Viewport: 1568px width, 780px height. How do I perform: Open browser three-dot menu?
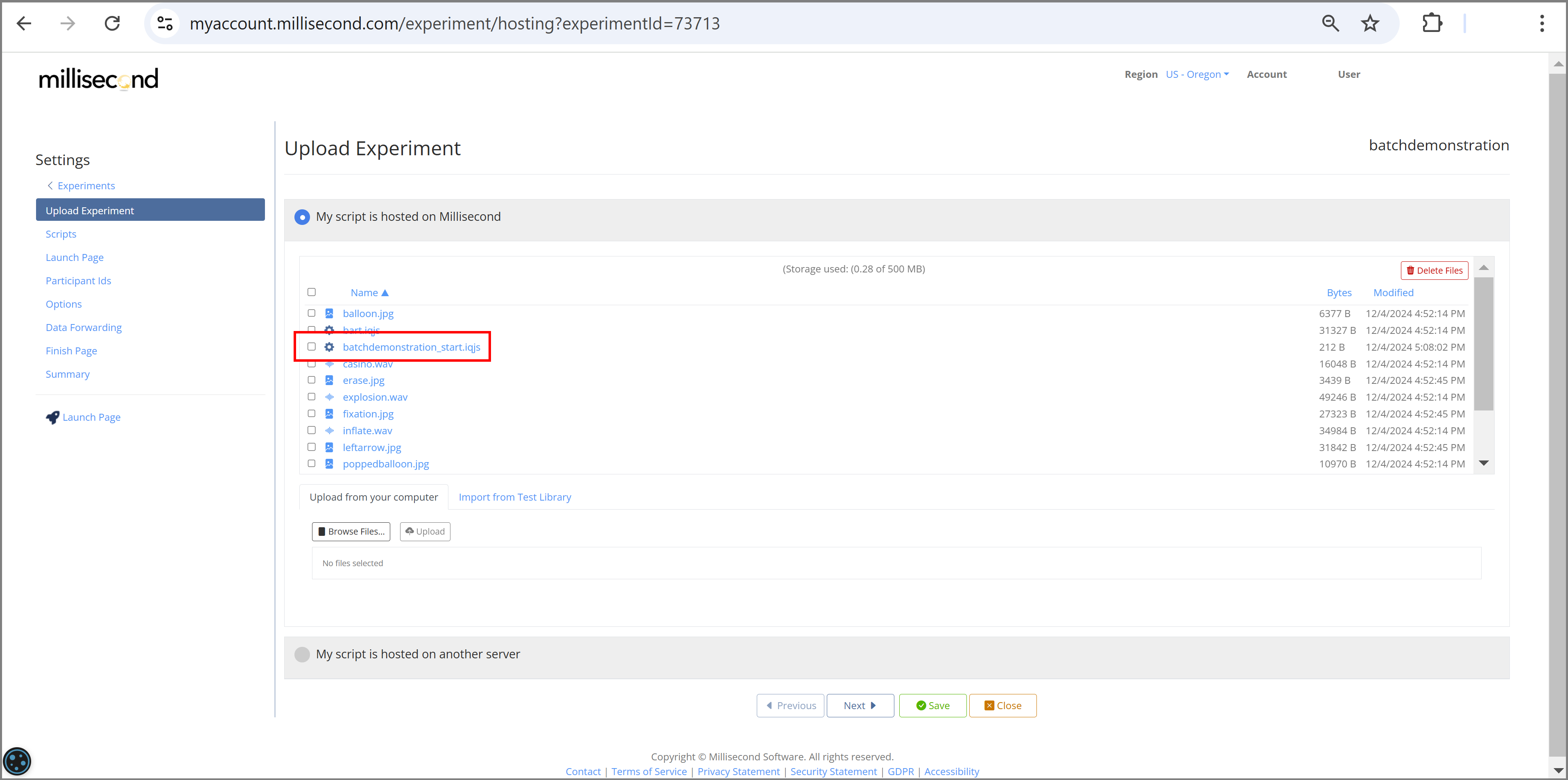[x=1541, y=24]
